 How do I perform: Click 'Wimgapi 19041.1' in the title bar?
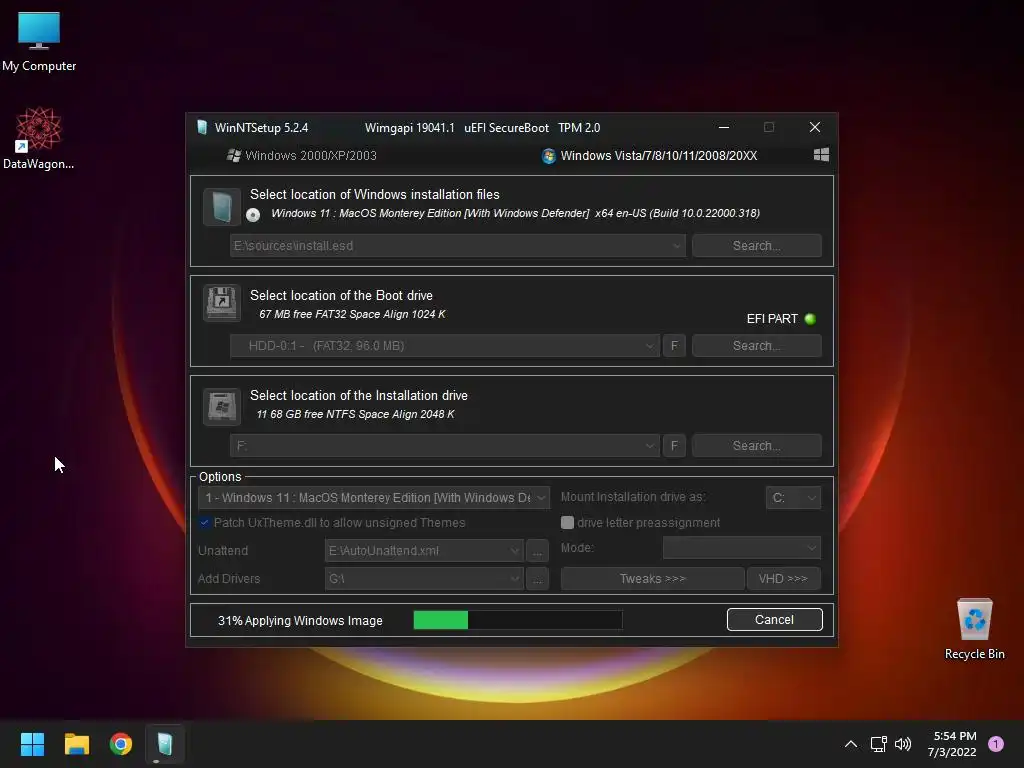[409, 128]
